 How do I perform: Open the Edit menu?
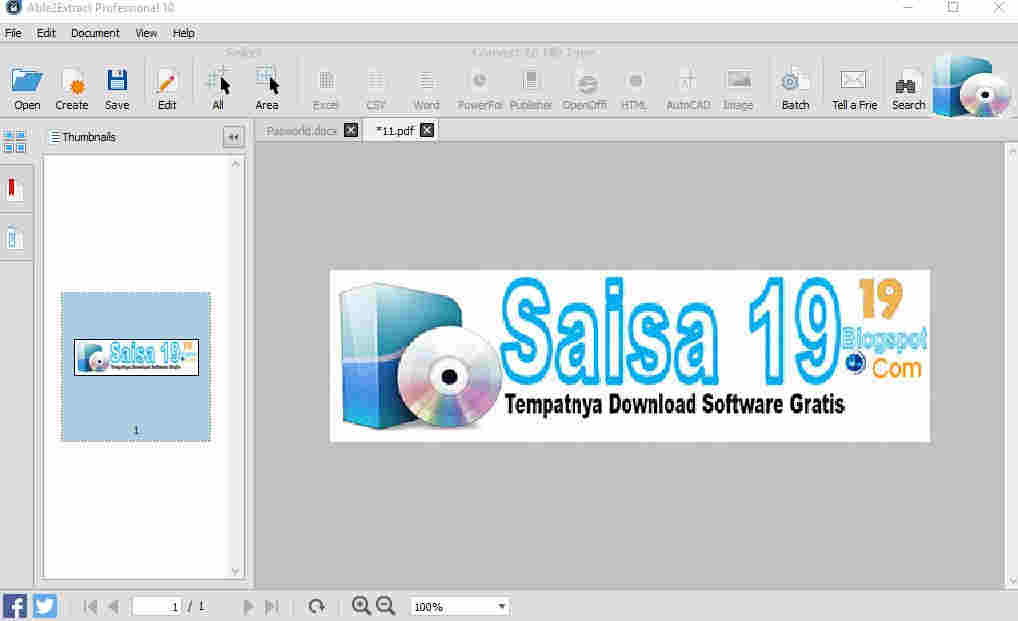tap(46, 33)
